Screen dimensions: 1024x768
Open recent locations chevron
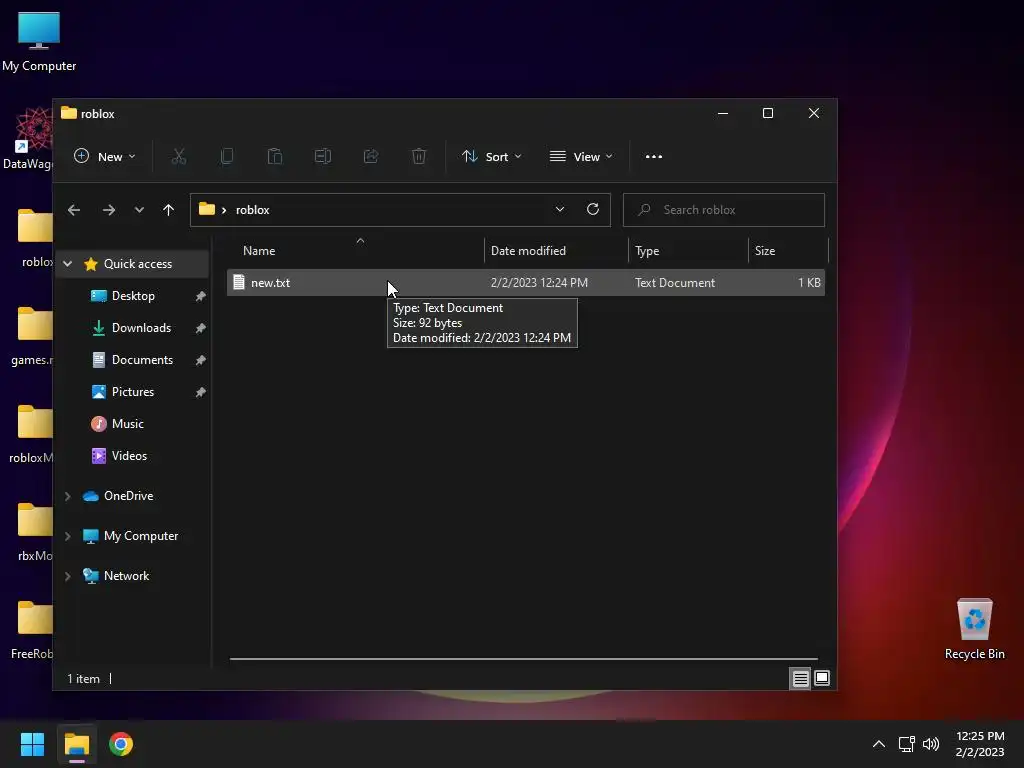(x=139, y=210)
